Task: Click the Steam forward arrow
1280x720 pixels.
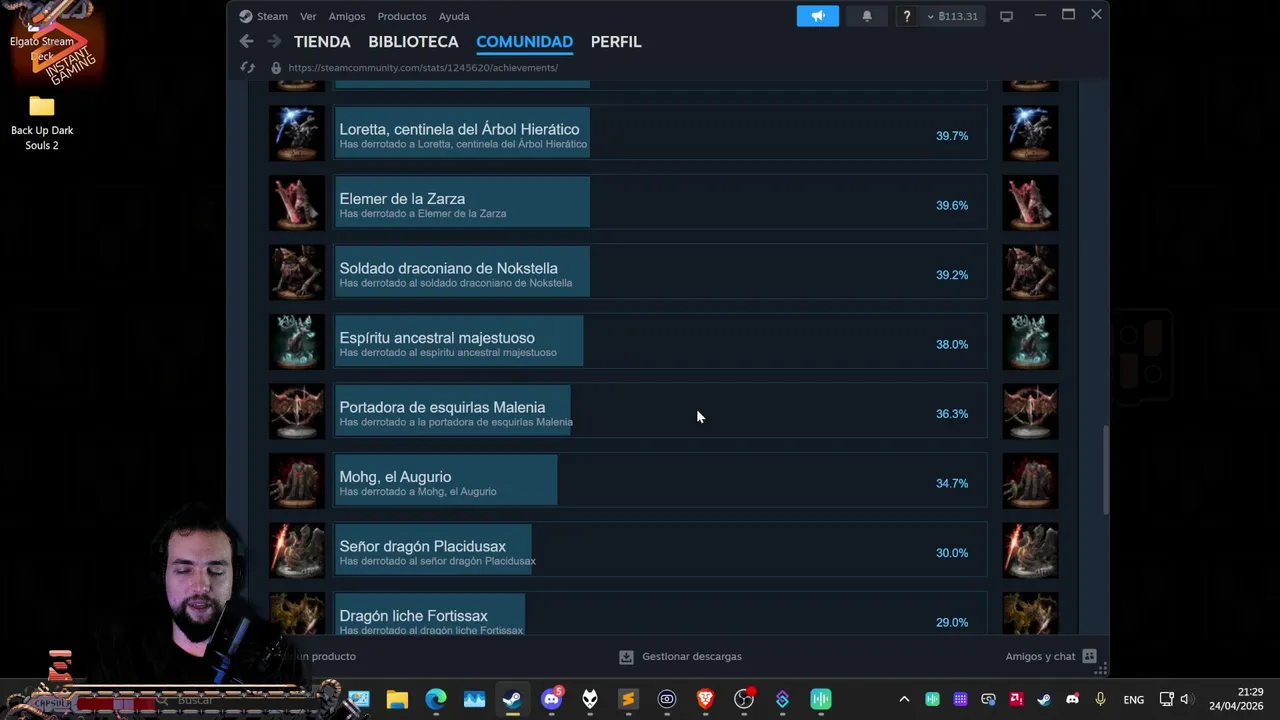Action: point(273,41)
